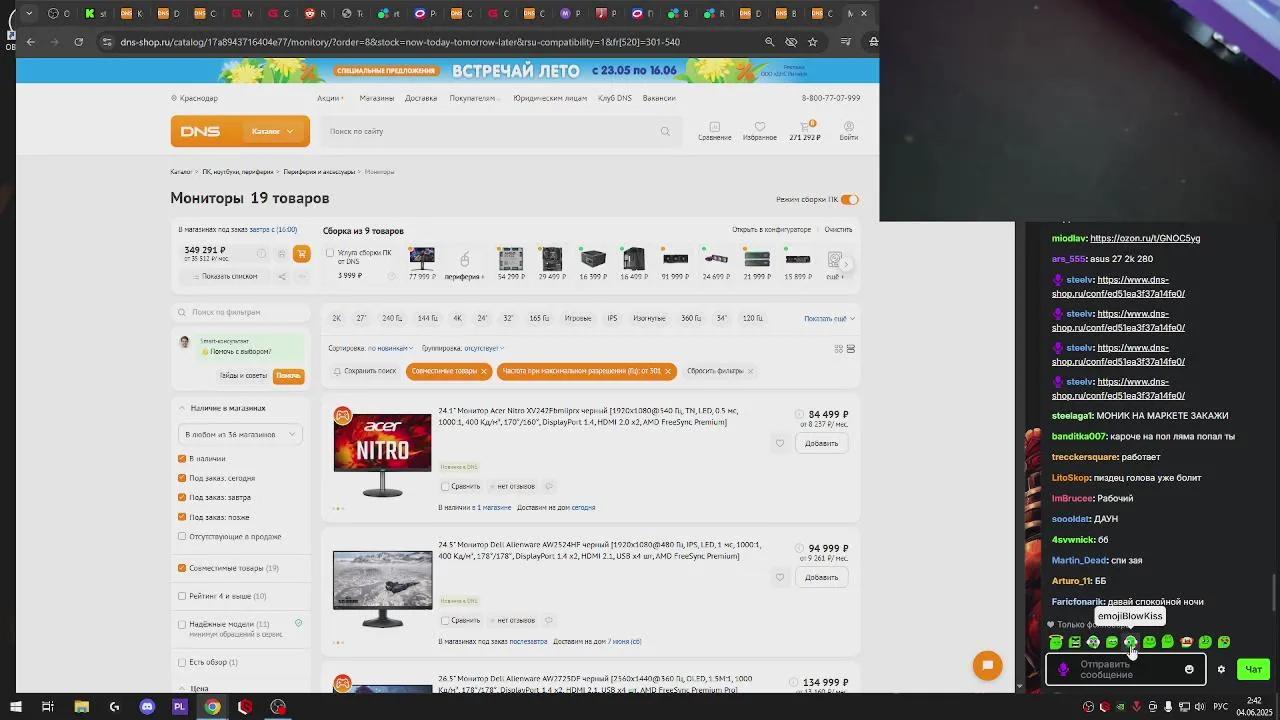Open emoji picker in chat message box
This screenshot has height=720, width=1280.
1189,669
